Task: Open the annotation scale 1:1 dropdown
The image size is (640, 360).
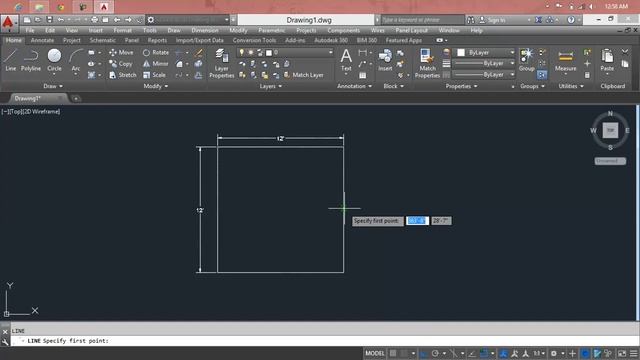Action: pyautogui.click(x=539, y=353)
